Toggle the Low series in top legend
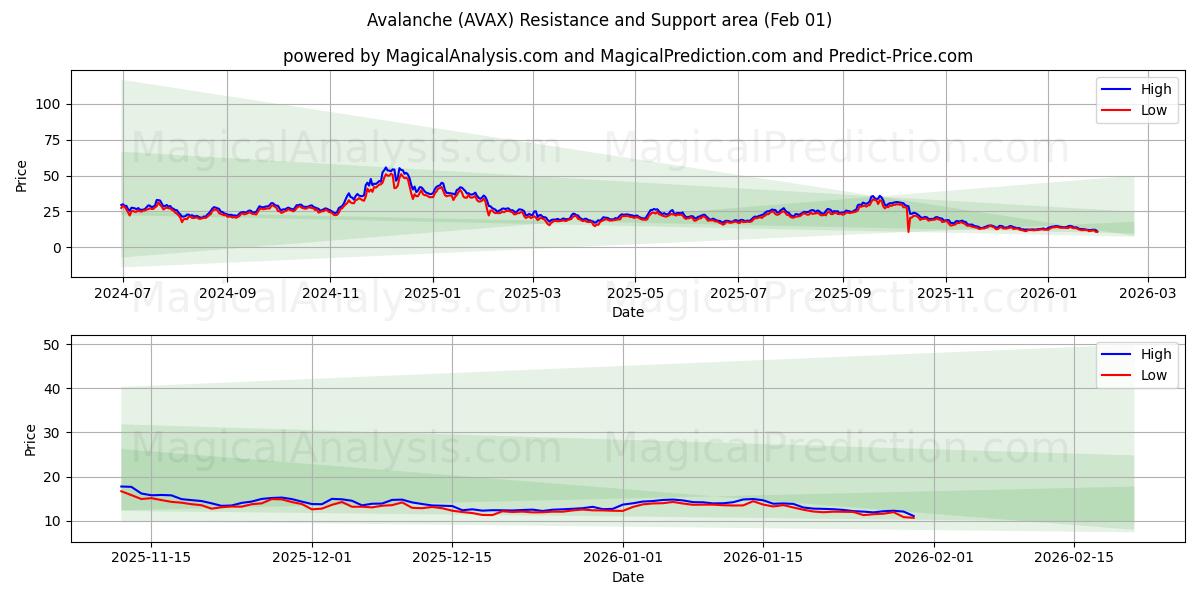This screenshot has width=1200, height=600. pyautogui.click(x=1150, y=110)
